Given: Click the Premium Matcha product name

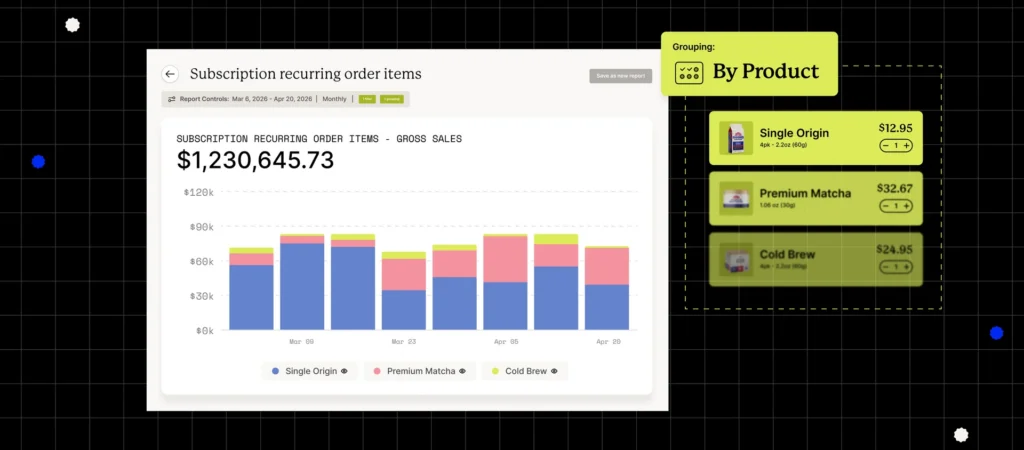Looking at the screenshot, I should click(x=805, y=193).
